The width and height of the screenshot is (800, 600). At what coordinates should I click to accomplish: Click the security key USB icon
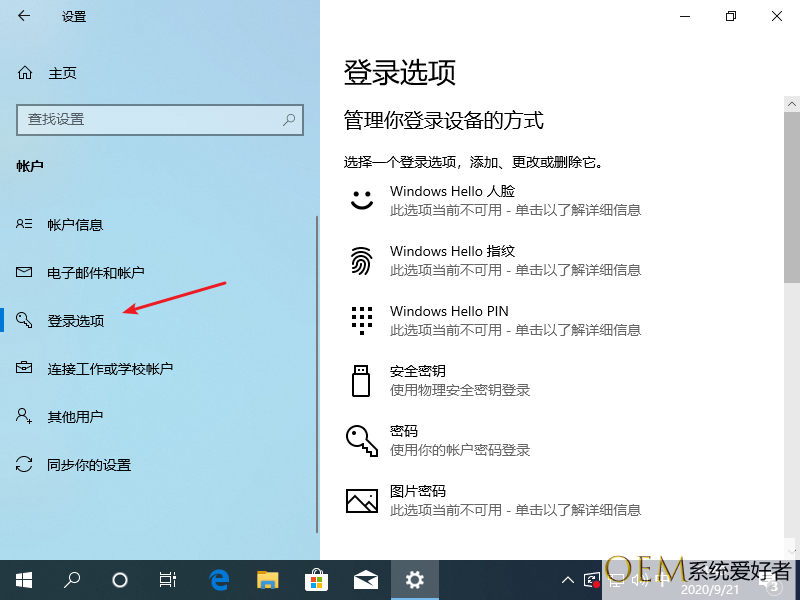pyautogui.click(x=361, y=380)
